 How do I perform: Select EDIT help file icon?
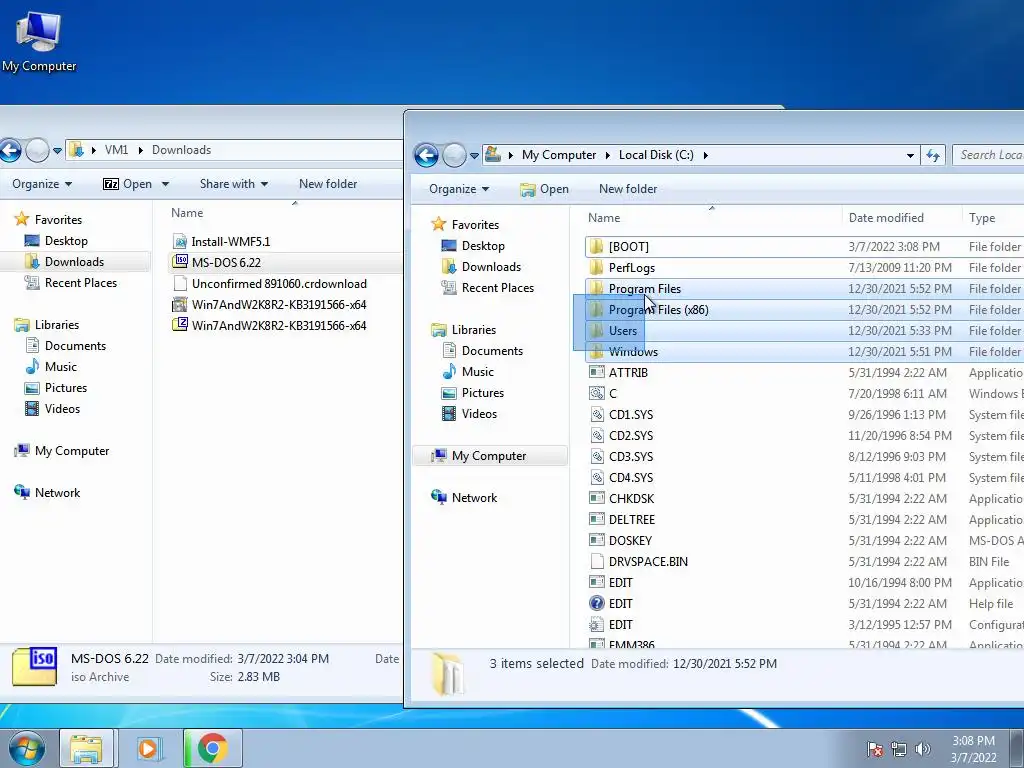click(x=596, y=603)
